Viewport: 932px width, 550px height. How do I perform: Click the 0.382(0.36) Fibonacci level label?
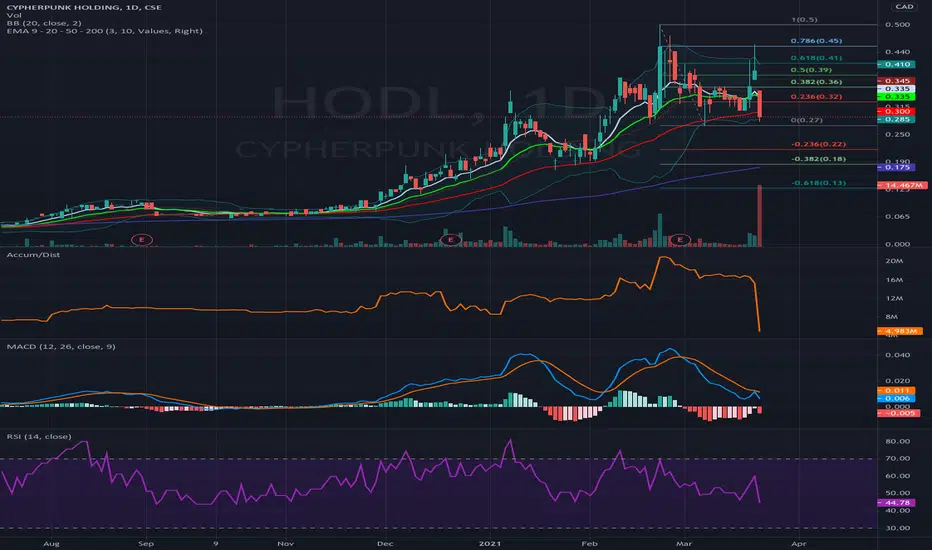tap(816, 81)
